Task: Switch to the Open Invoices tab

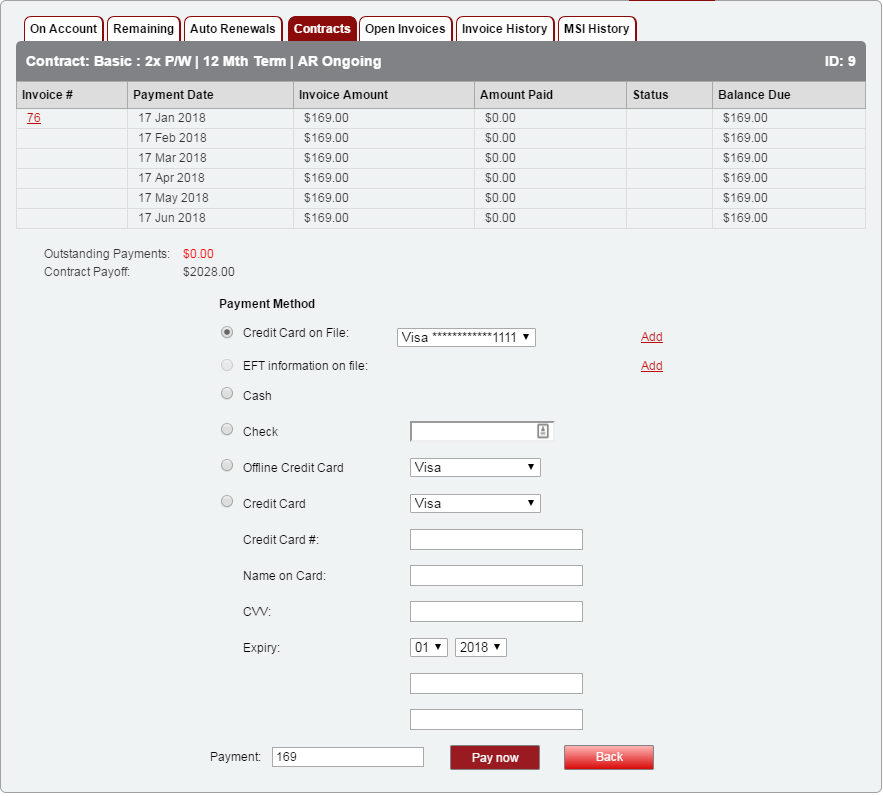Action: 405,29
